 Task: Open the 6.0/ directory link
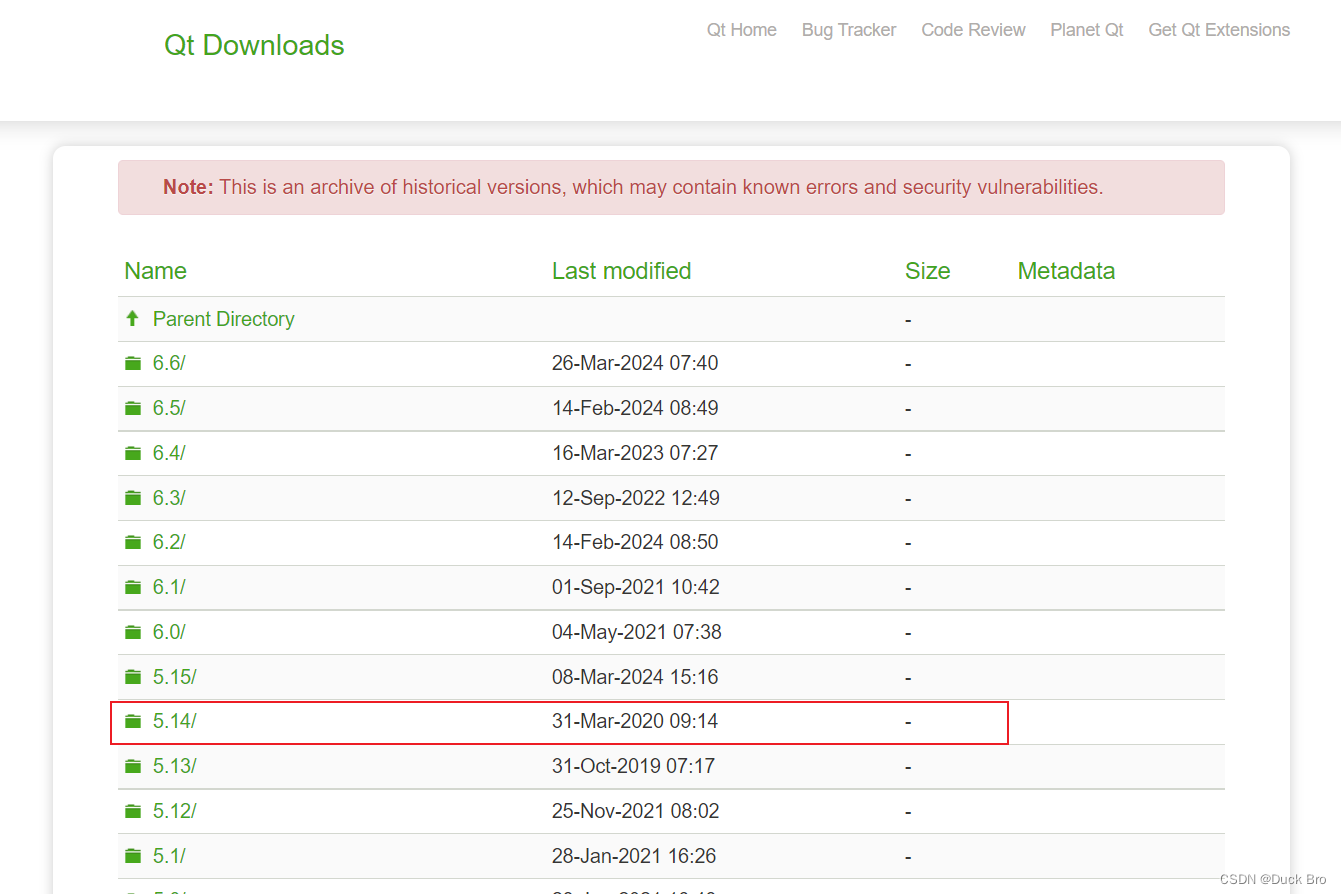point(169,632)
